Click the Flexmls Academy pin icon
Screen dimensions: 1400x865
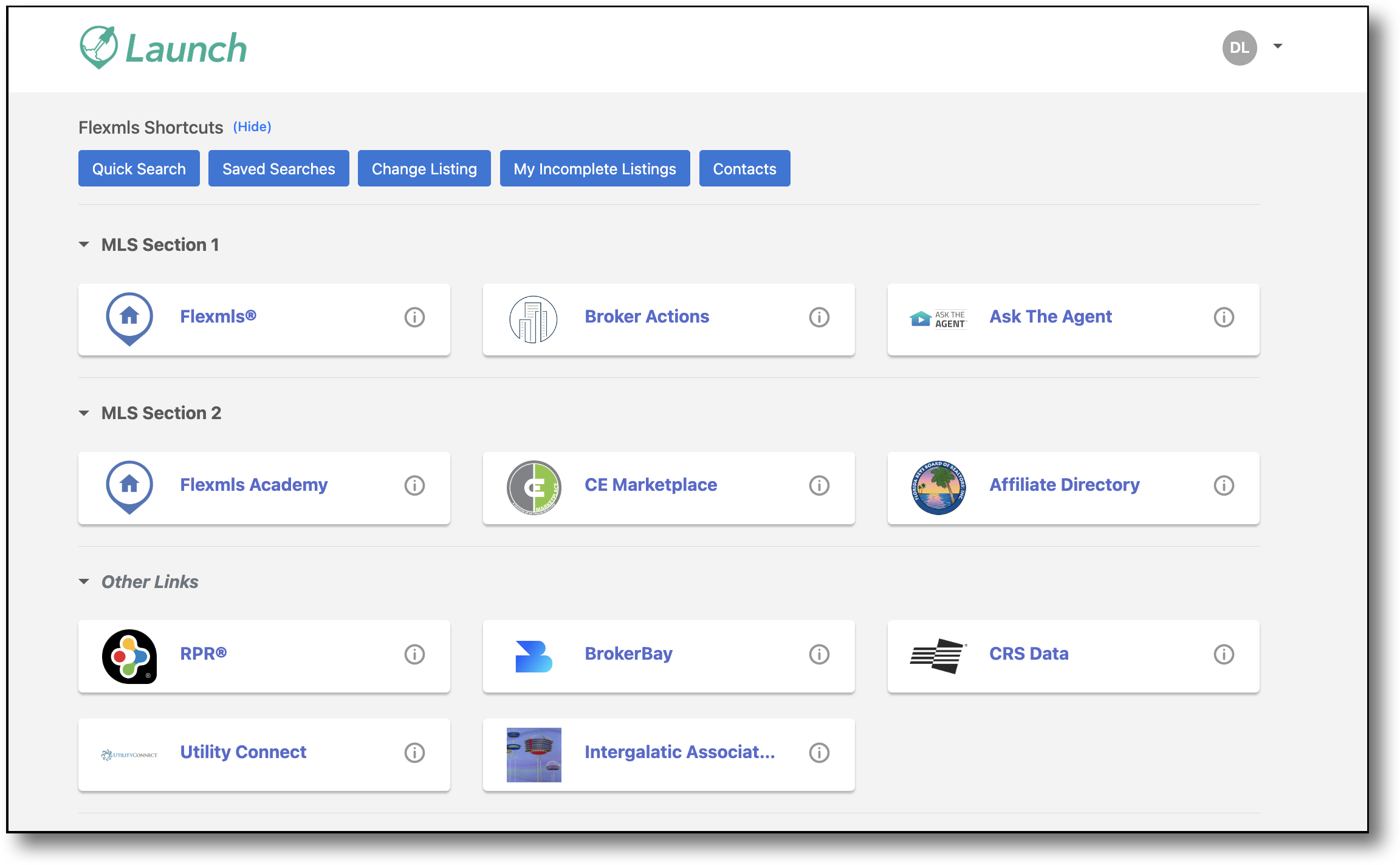(129, 487)
